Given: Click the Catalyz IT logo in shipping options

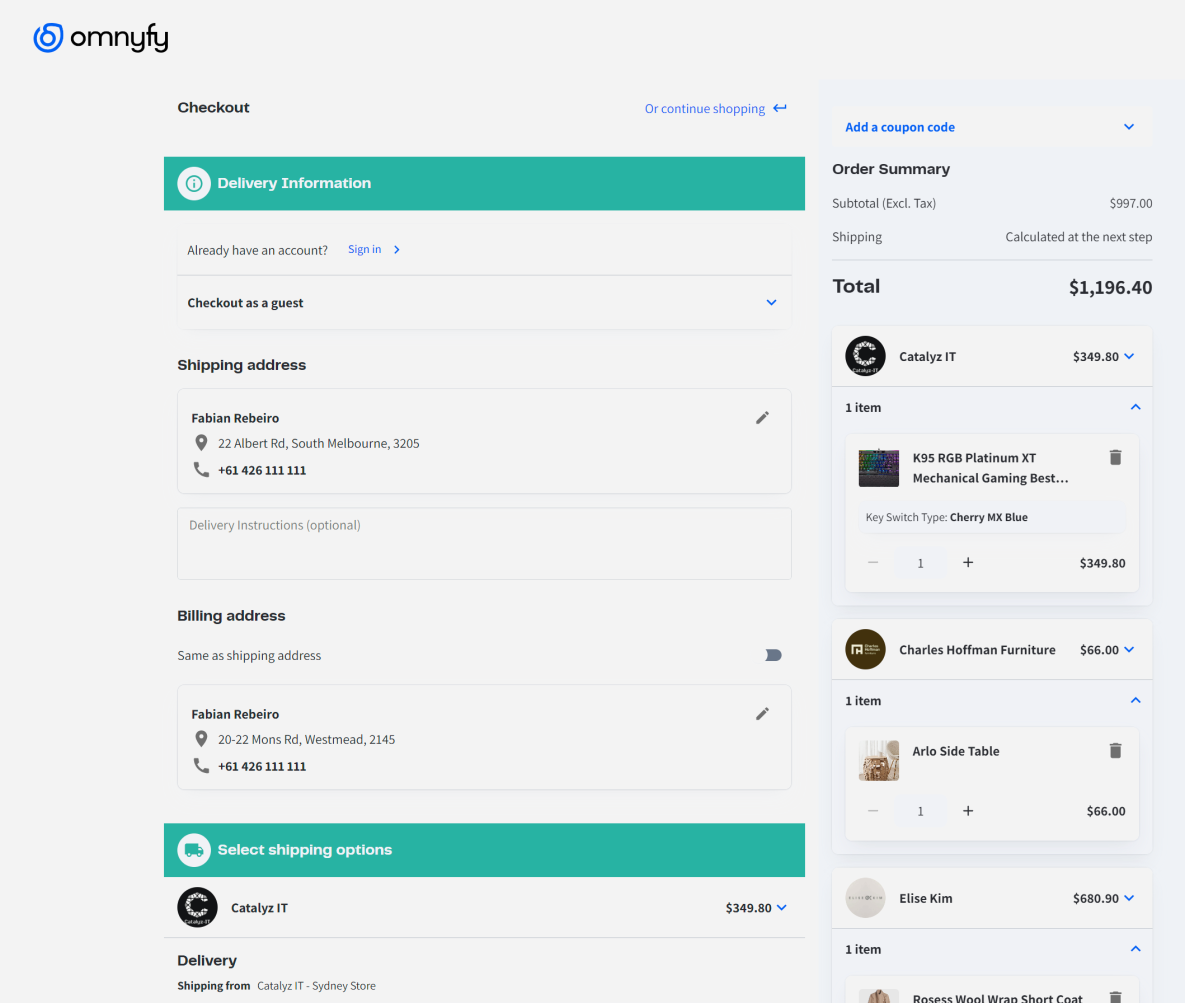Looking at the screenshot, I should click(x=197, y=908).
